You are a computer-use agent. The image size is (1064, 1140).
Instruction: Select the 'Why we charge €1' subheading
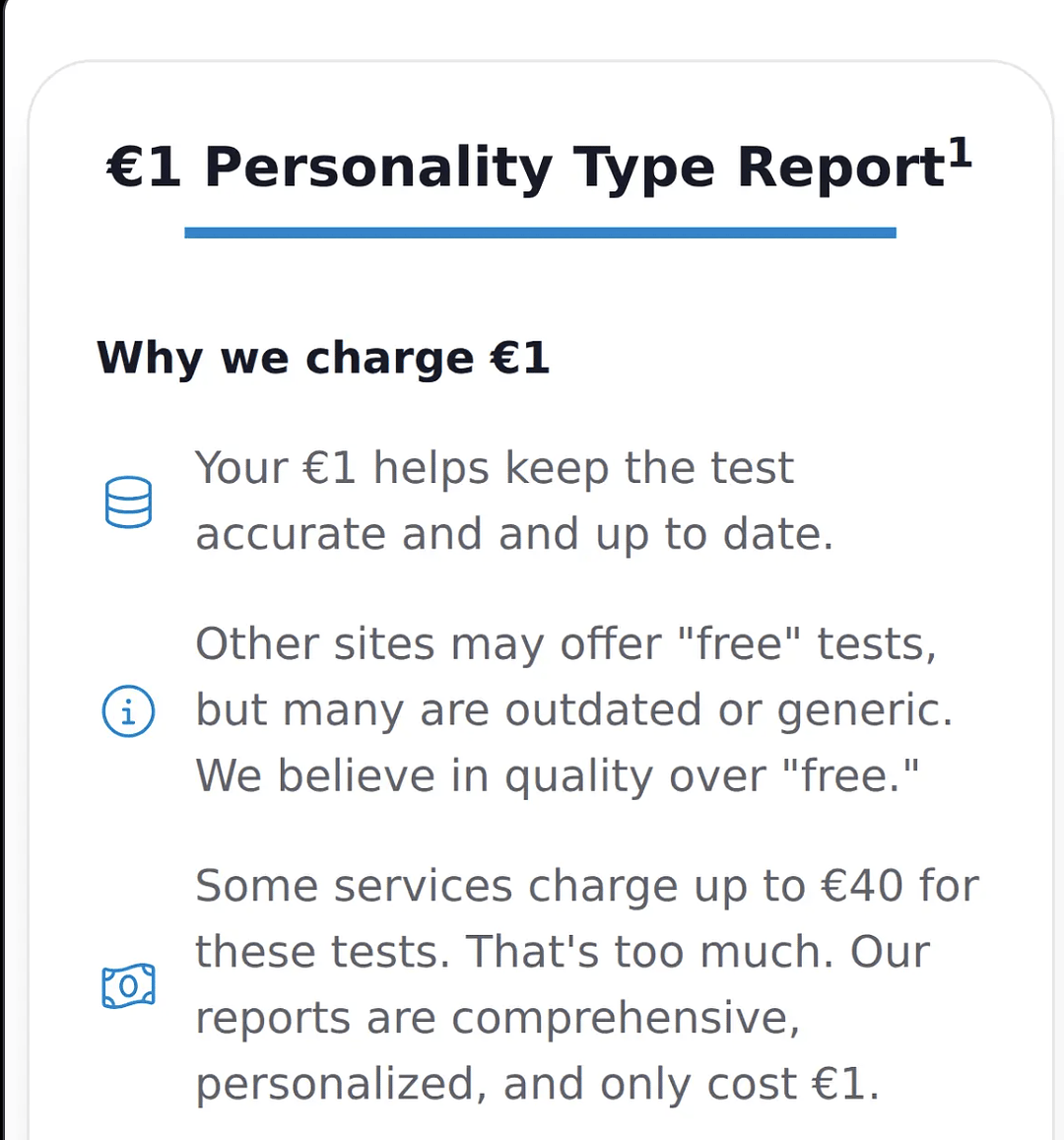tap(323, 360)
